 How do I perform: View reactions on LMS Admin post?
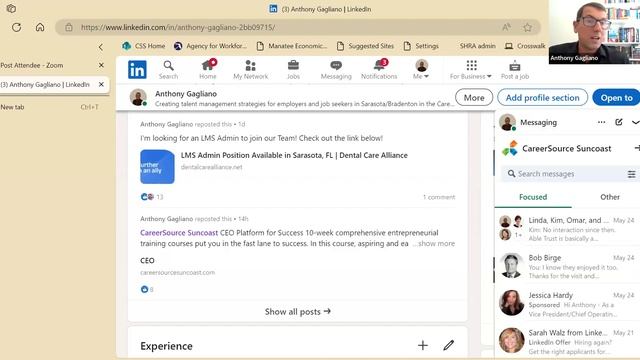tap(151, 197)
